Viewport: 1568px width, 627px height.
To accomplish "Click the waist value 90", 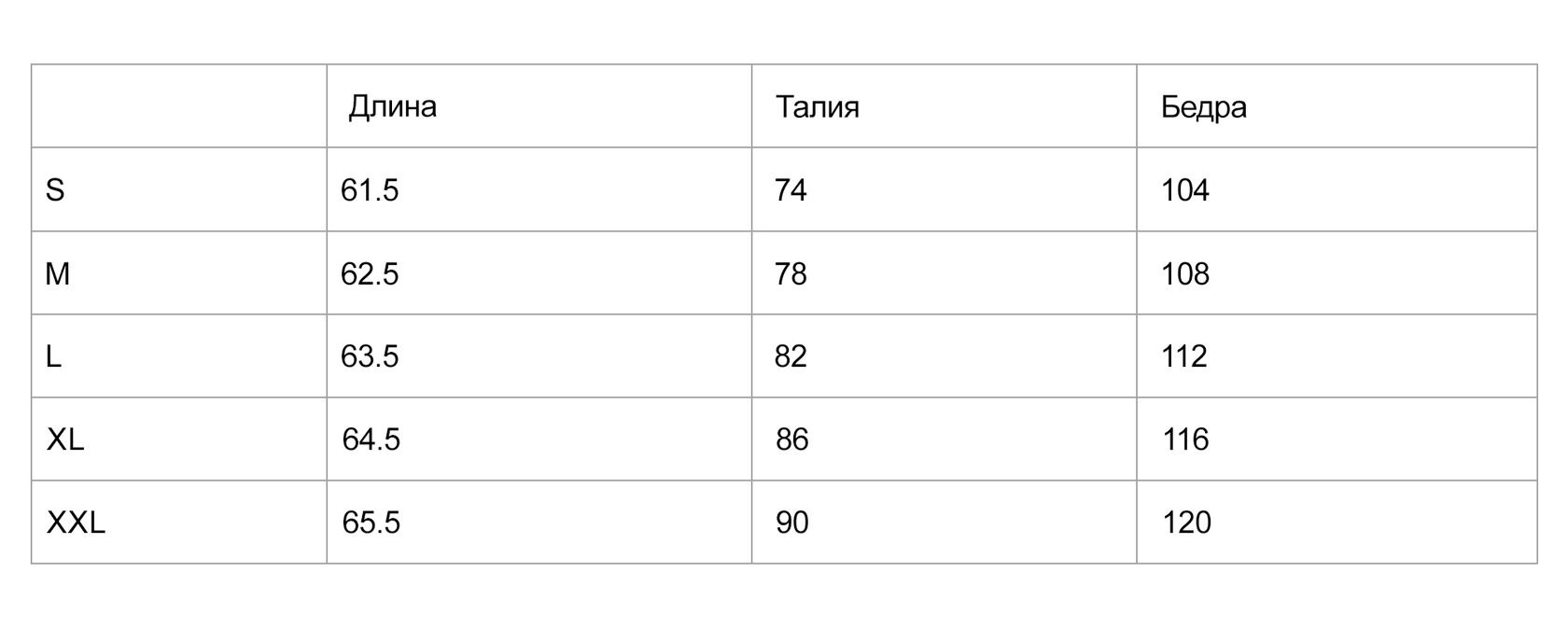I will pos(792,522).
